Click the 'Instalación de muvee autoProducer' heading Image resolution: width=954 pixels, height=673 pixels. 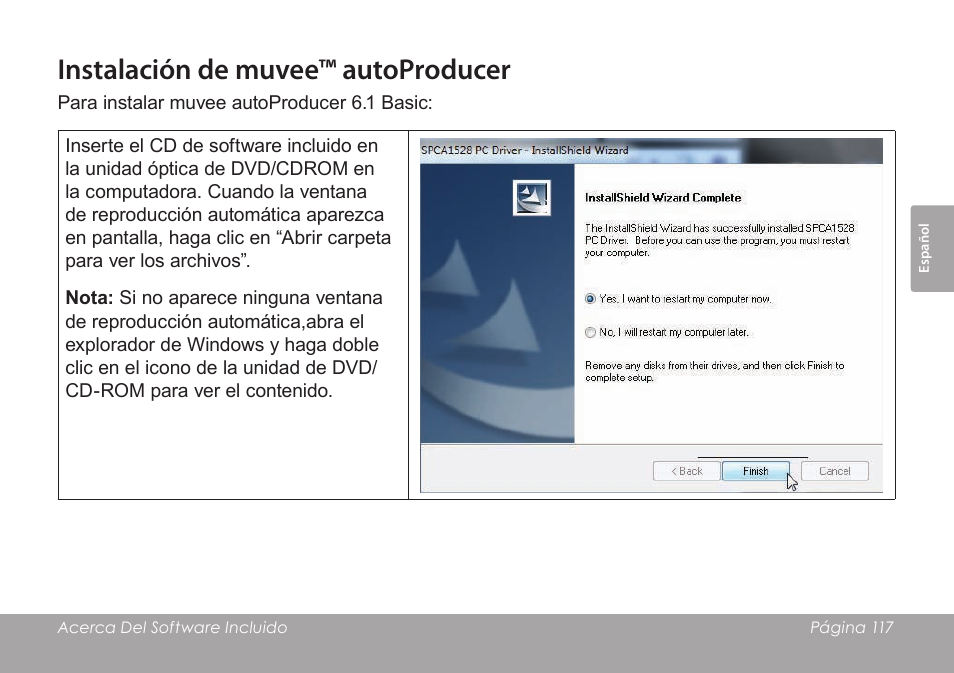click(284, 69)
